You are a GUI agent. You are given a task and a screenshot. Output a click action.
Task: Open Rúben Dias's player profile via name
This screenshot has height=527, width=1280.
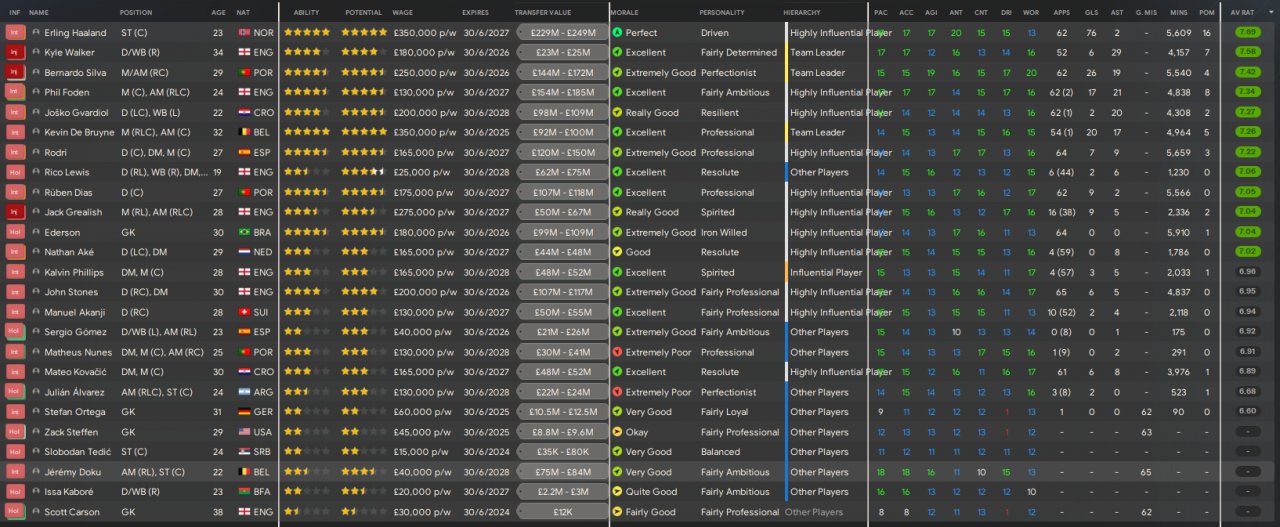(x=69, y=192)
